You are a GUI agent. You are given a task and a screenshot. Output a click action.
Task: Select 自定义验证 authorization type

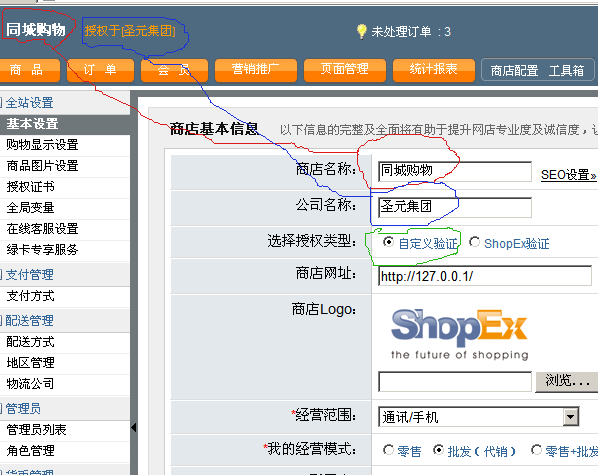coord(388,242)
